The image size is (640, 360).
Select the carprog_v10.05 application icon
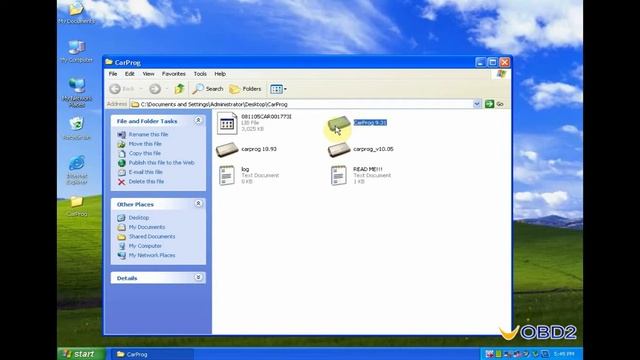[339, 150]
